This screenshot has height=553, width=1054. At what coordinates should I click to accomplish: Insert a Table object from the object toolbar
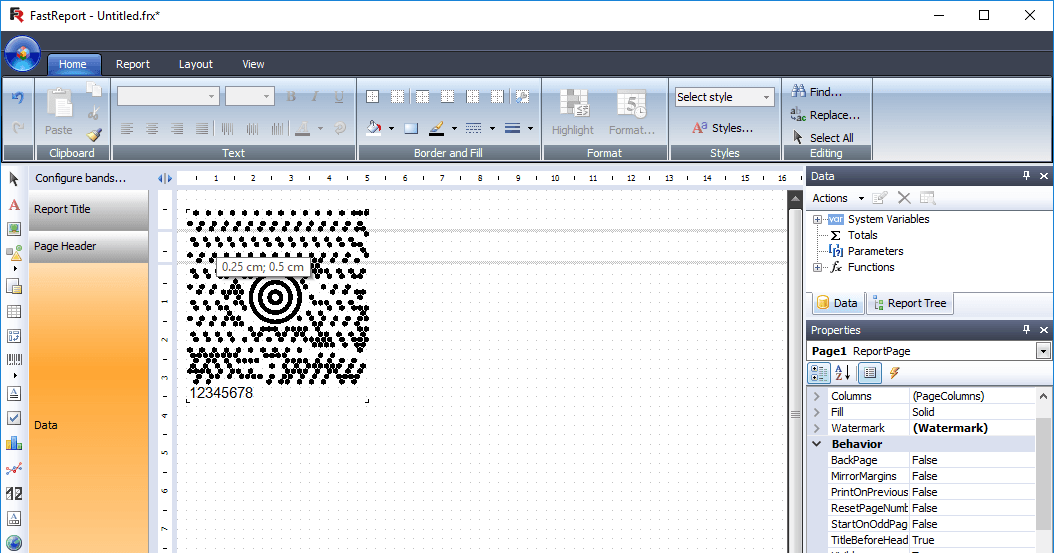(13, 312)
